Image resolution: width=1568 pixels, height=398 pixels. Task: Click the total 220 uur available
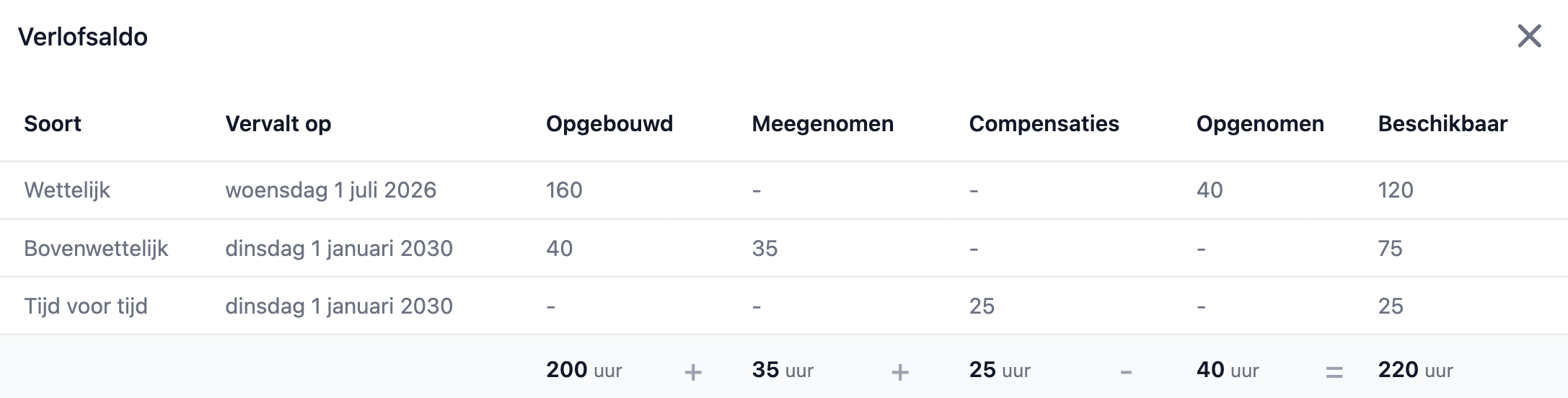click(1415, 370)
